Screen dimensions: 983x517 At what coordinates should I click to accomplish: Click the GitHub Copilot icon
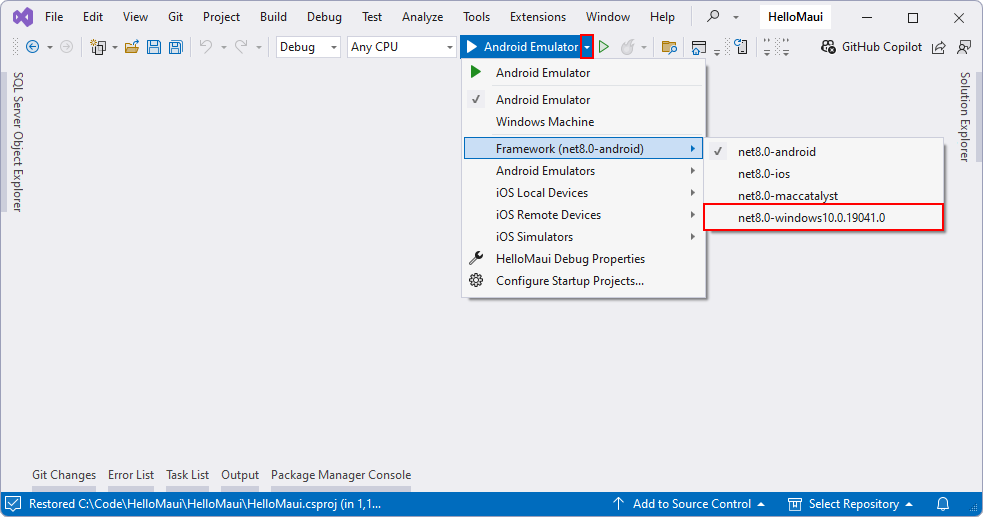click(x=828, y=47)
